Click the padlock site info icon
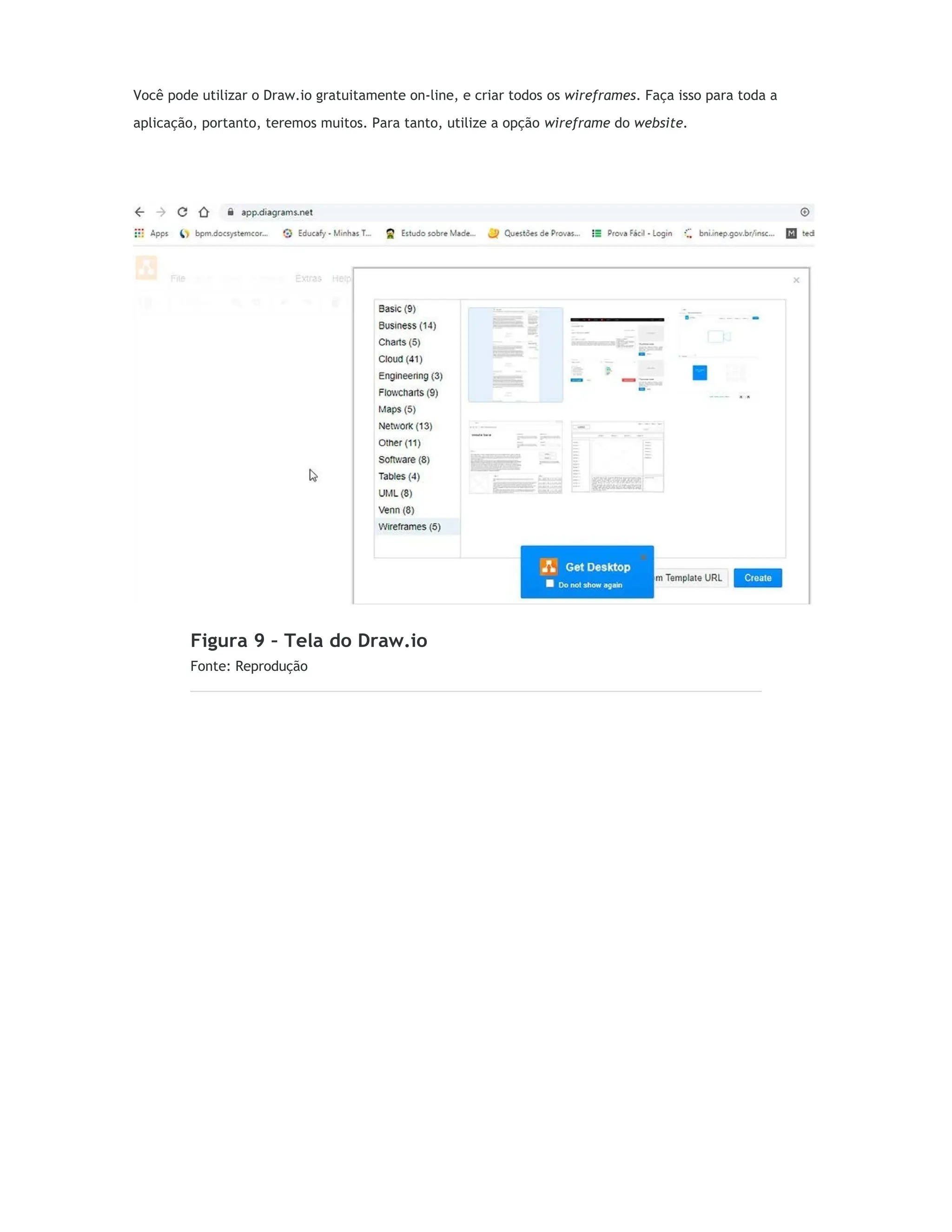Viewport: 952px width, 1232px height. (x=230, y=212)
